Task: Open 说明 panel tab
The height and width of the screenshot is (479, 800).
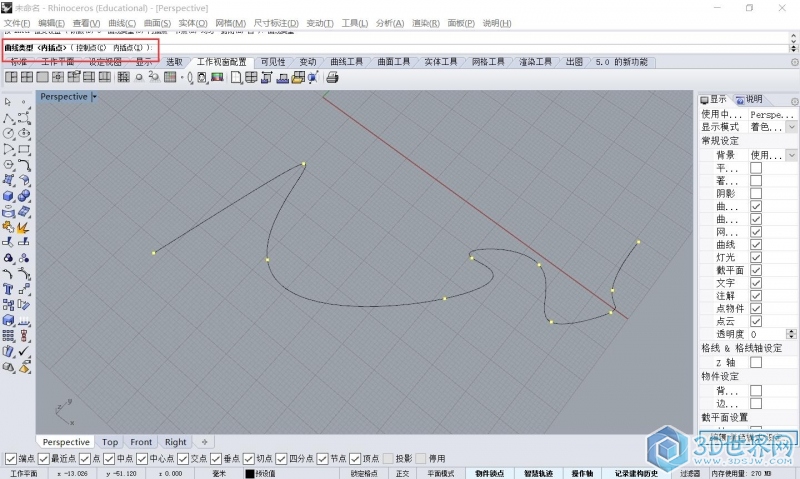Action: pyautogui.click(x=749, y=99)
